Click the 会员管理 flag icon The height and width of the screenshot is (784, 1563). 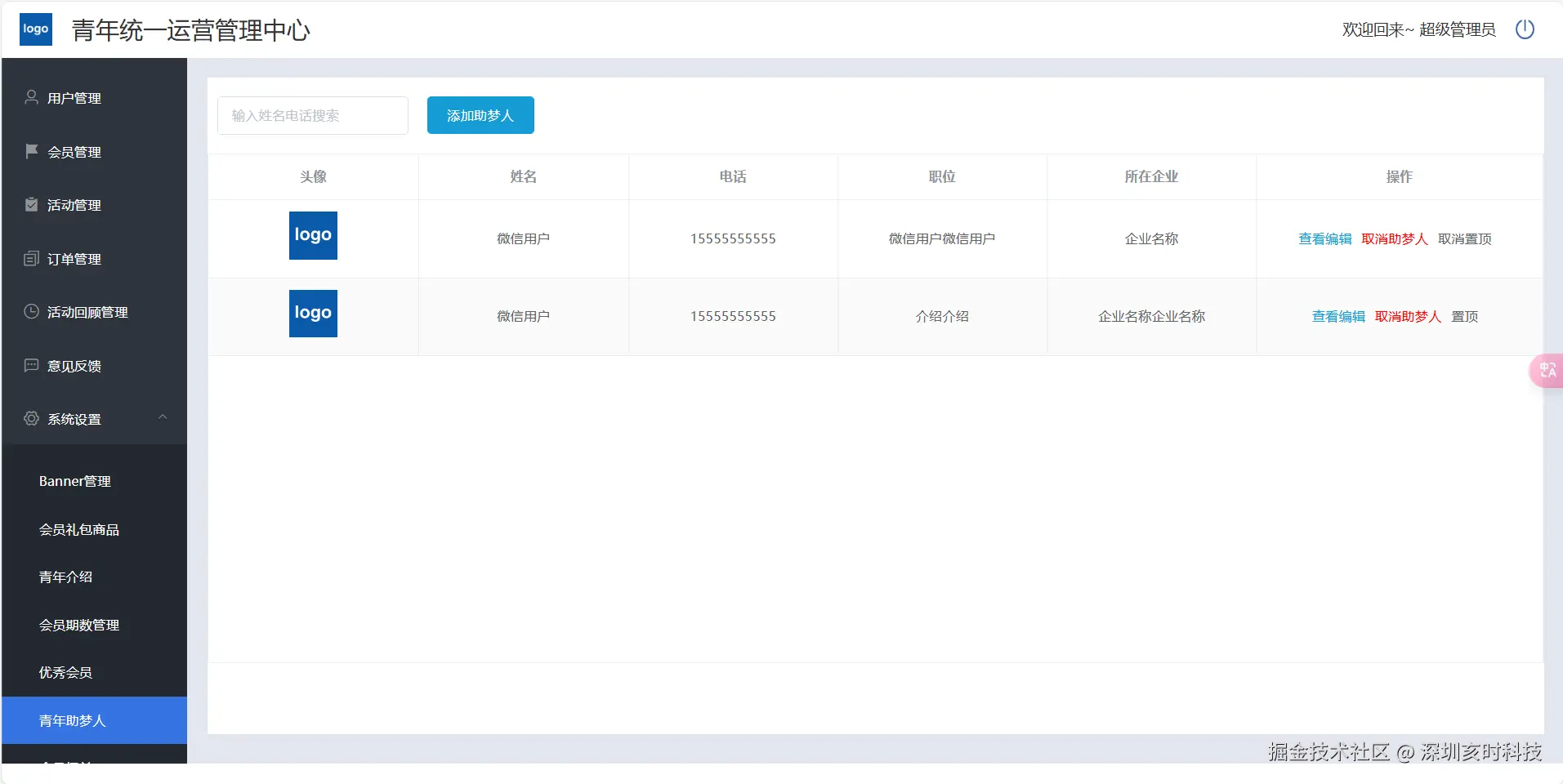click(32, 151)
